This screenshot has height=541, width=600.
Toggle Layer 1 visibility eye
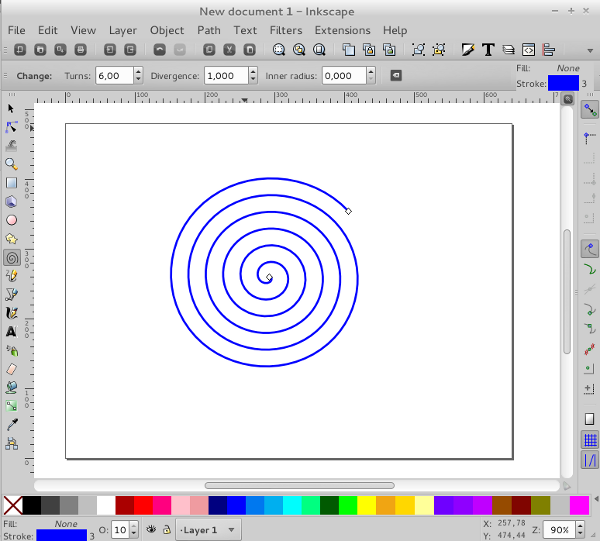click(152, 530)
